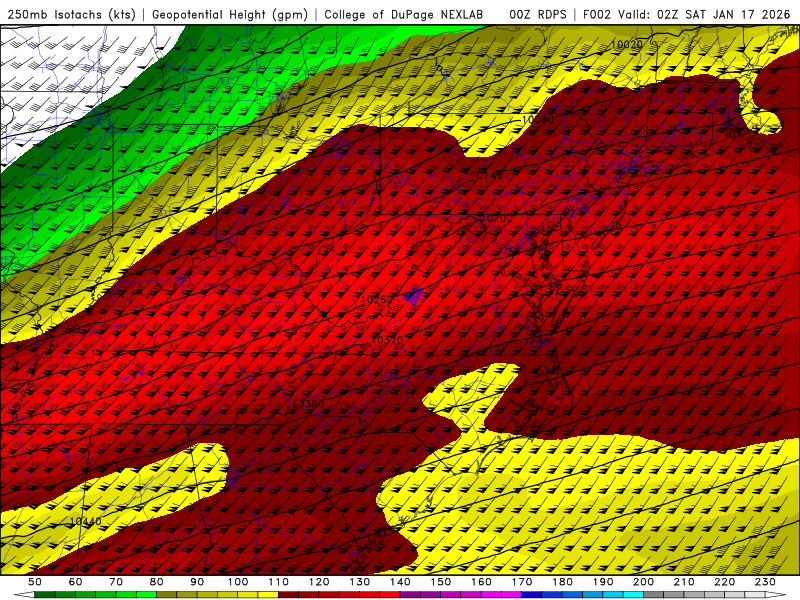Click the 170 value on the color scale
This screenshot has width=800, height=600.
522,582
